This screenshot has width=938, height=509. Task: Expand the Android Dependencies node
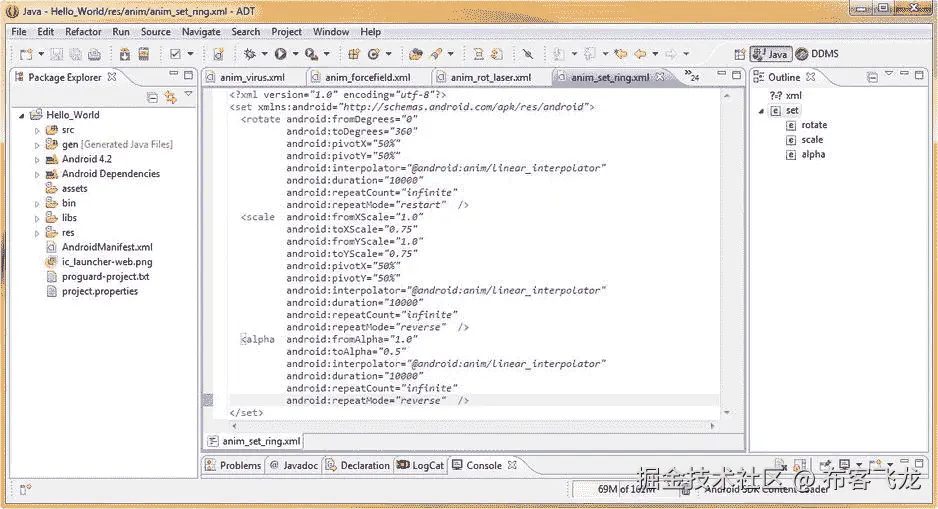pyautogui.click(x=37, y=174)
